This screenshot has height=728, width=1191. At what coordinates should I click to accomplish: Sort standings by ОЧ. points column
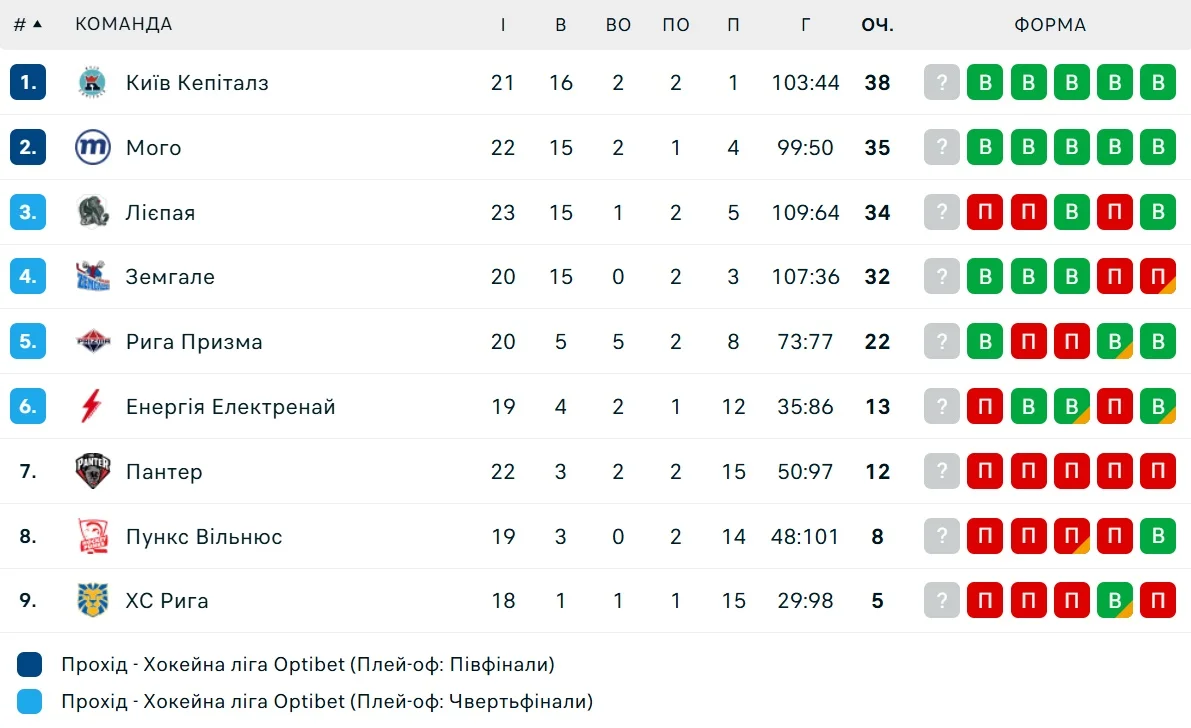point(877,25)
